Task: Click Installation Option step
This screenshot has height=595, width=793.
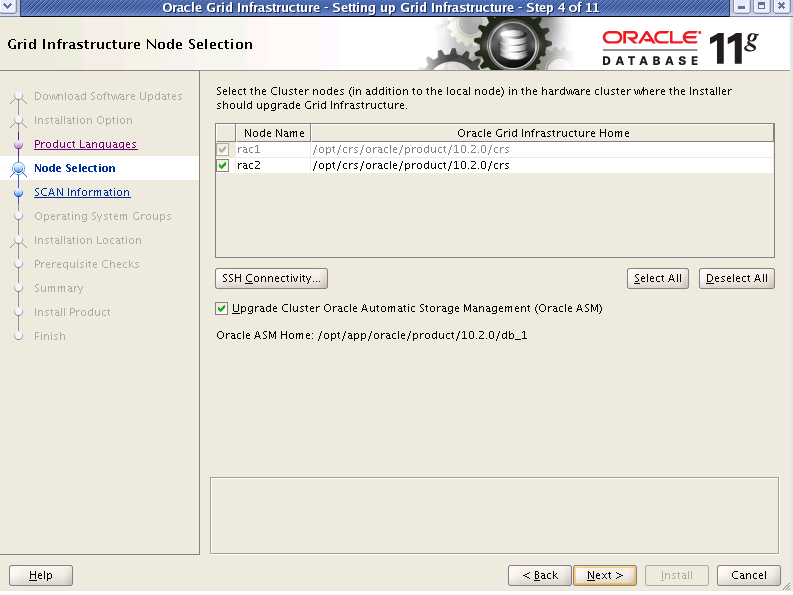Action: pyautogui.click(x=83, y=120)
